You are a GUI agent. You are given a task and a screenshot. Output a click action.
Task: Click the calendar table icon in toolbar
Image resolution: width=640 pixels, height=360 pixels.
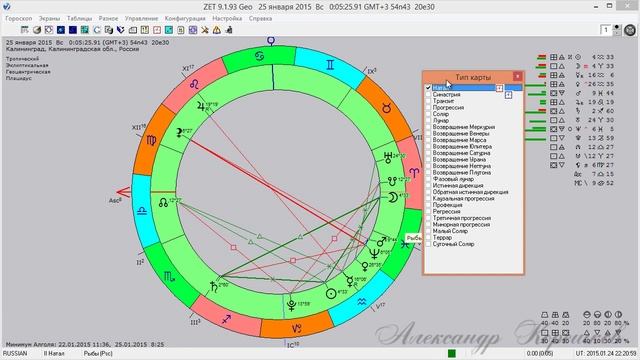point(24,30)
